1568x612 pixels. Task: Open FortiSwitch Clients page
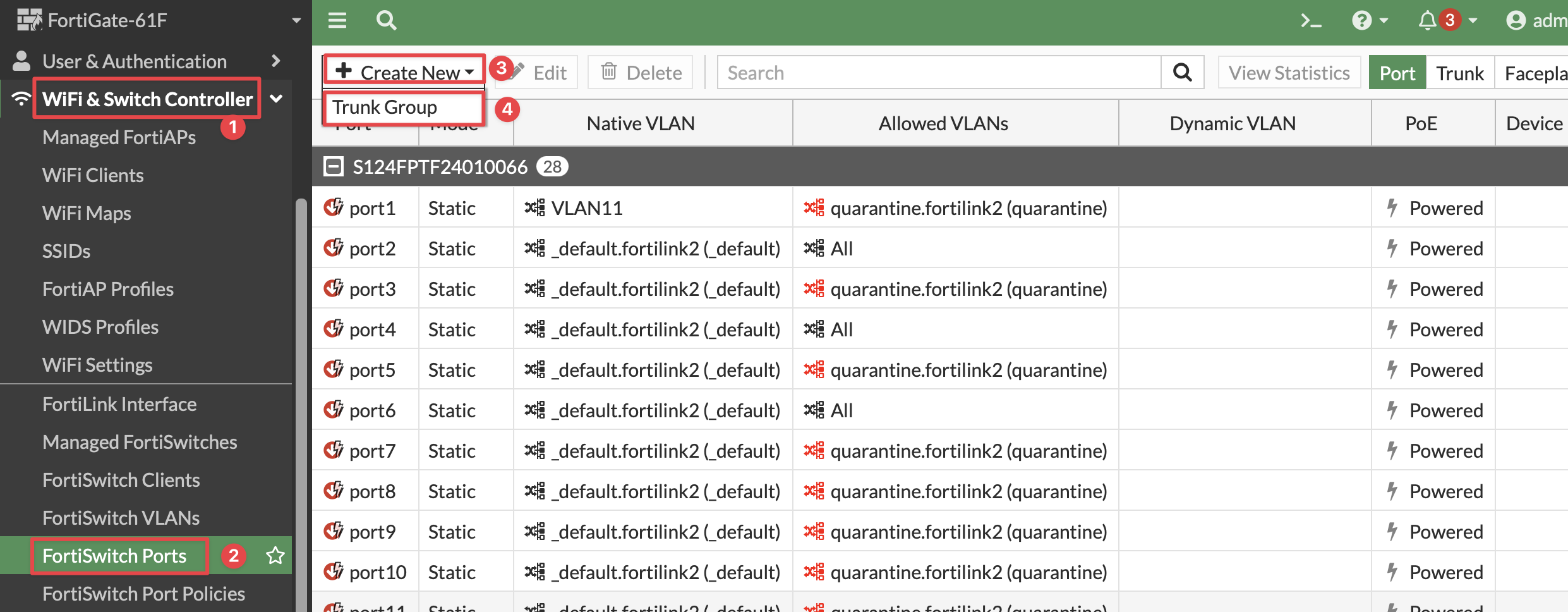(x=121, y=480)
